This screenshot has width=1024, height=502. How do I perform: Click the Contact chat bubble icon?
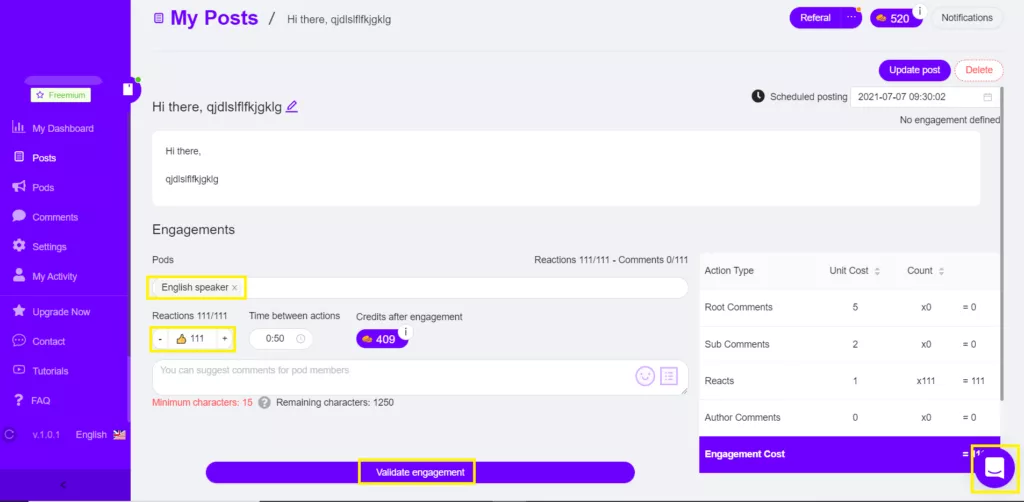pos(19,341)
